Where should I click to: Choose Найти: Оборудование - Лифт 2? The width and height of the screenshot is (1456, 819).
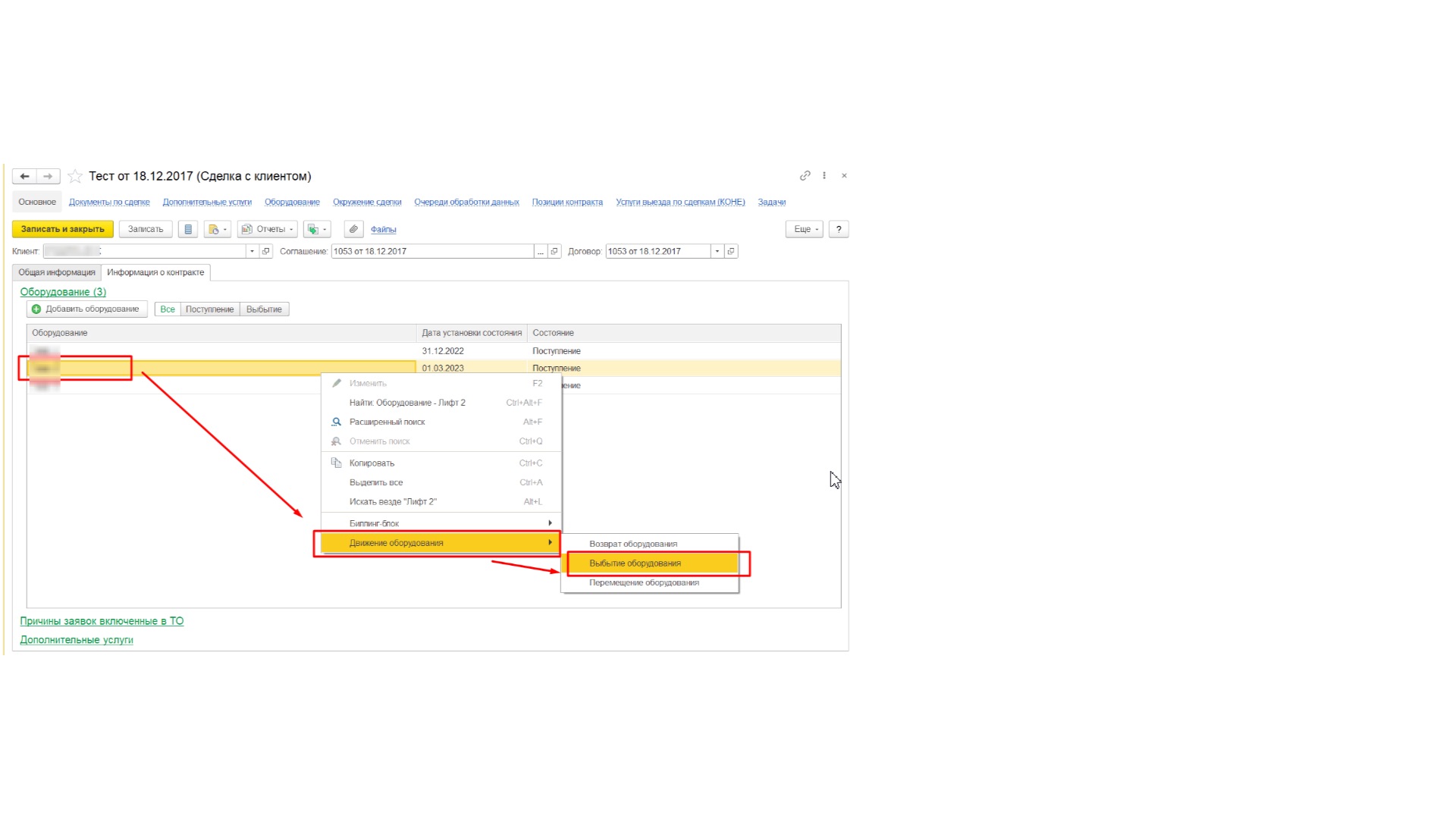441,403
